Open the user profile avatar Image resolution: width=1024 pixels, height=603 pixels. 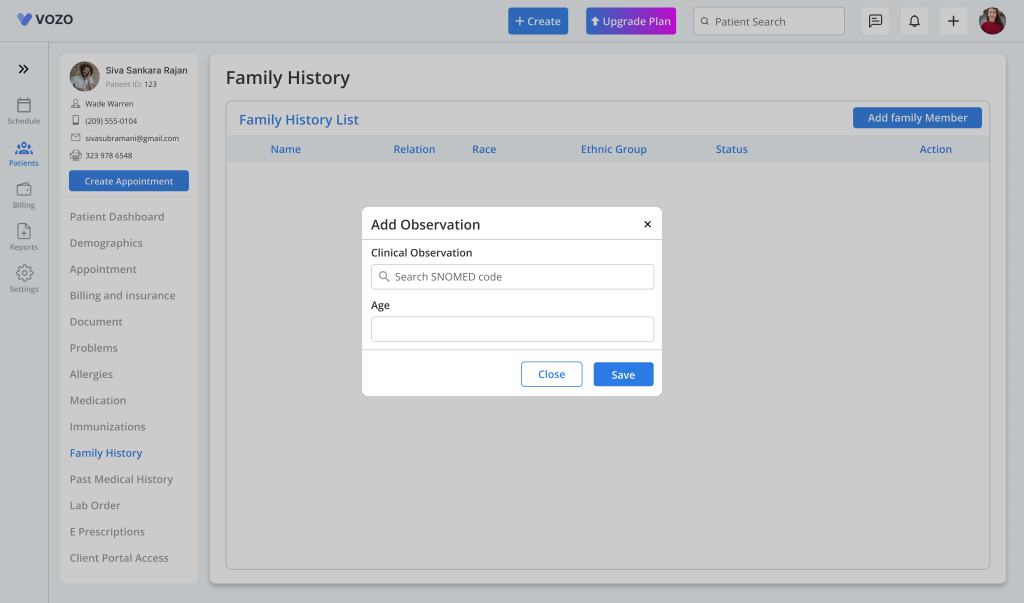(x=992, y=21)
